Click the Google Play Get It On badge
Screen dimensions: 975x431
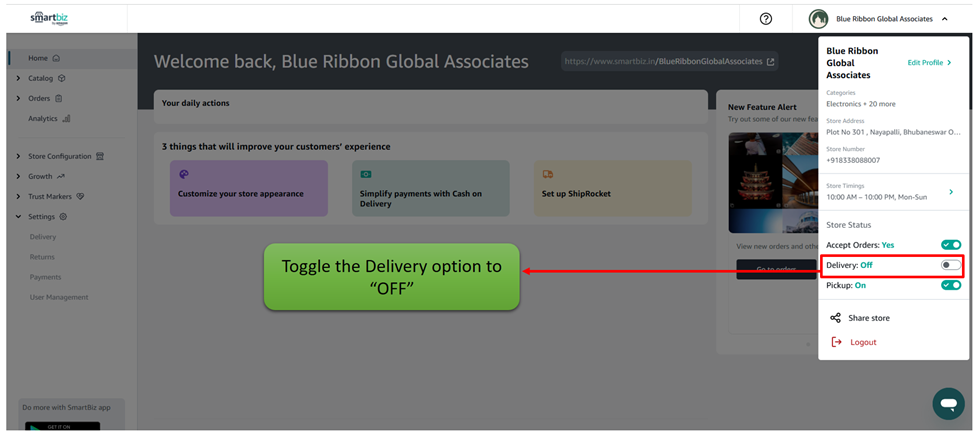click(62, 426)
